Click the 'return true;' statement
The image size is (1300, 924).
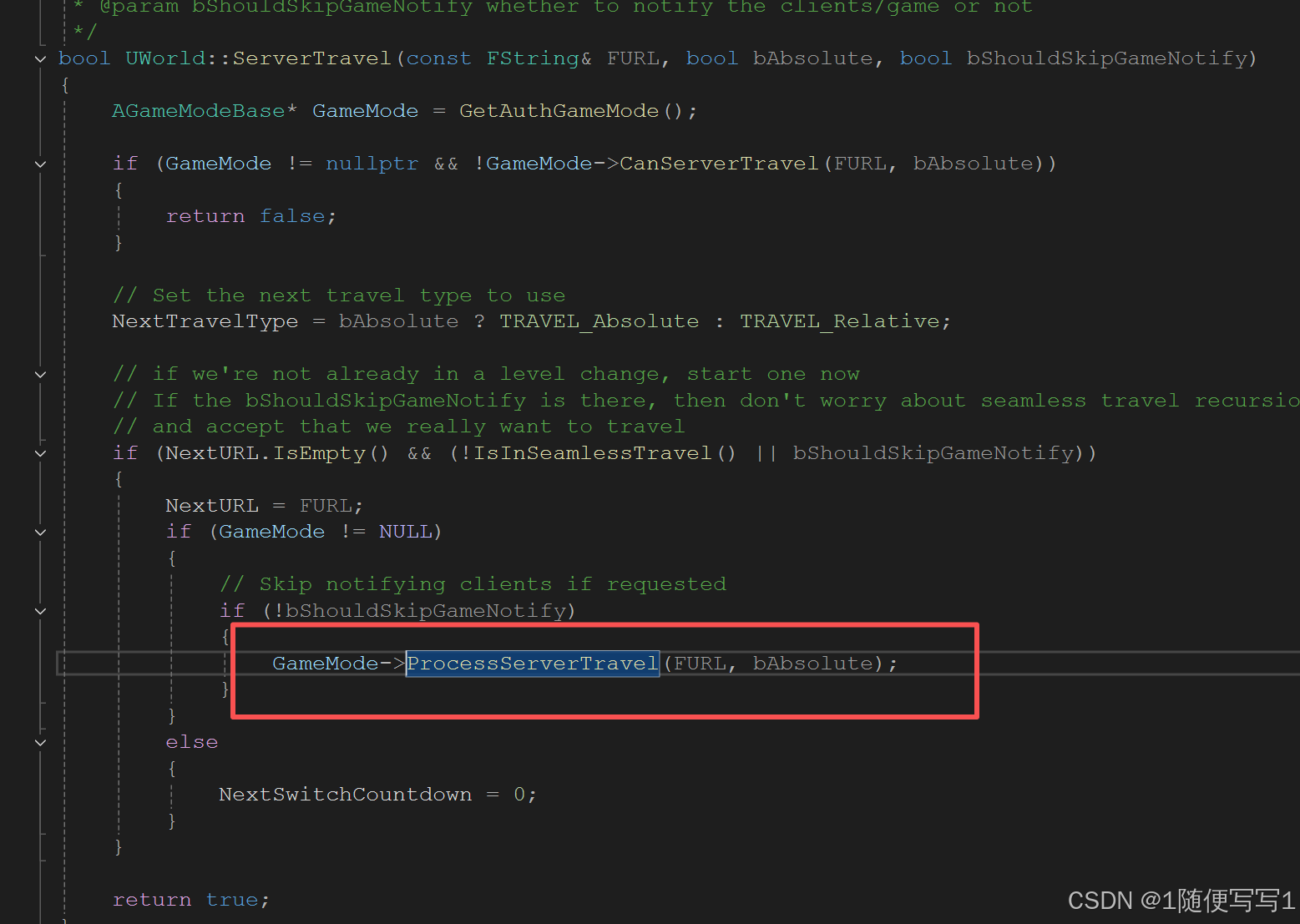(191, 900)
